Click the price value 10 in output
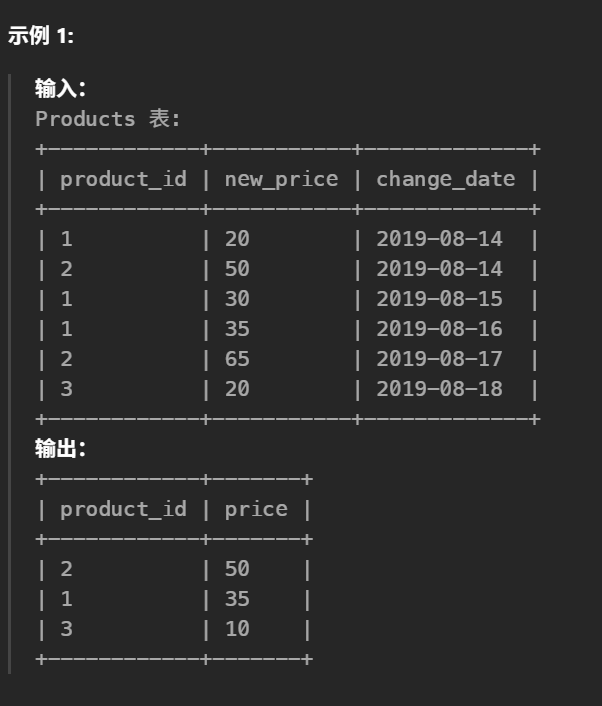Image resolution: width=602 pixels, height=706 pixels. (x=237, y=629)
